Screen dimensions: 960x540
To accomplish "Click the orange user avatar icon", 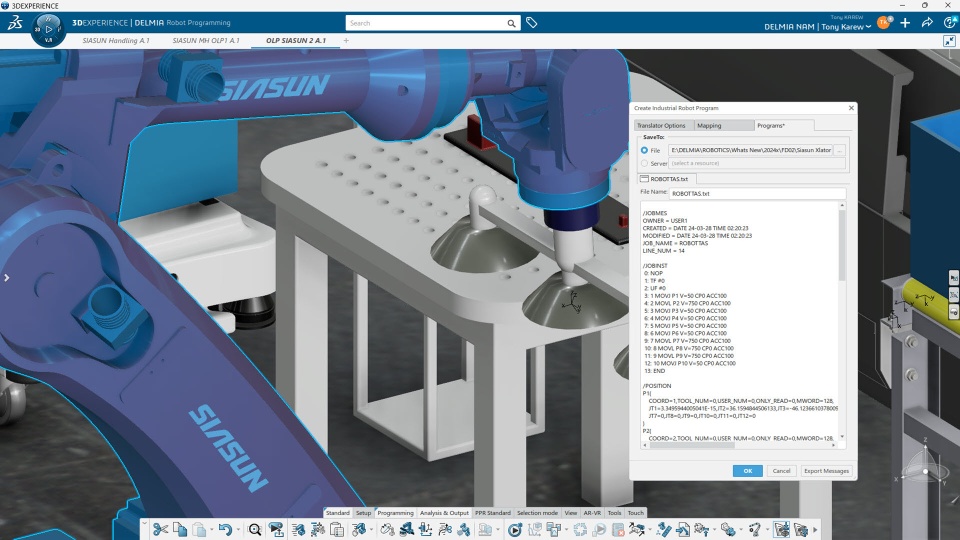I will pyautogui.click(x=883, y=23).
